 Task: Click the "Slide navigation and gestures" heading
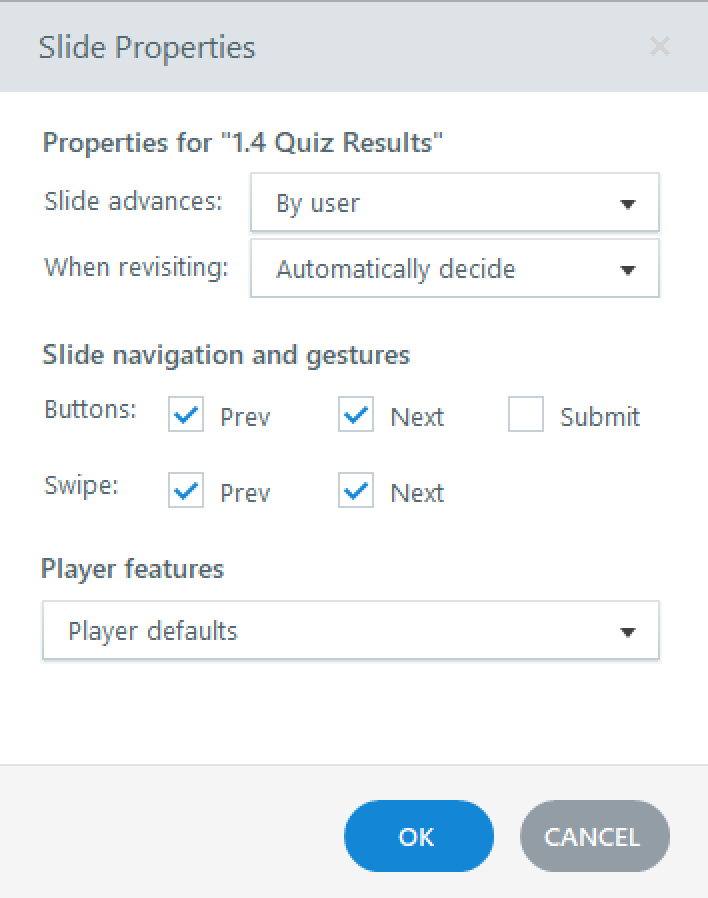pos(226,355)
